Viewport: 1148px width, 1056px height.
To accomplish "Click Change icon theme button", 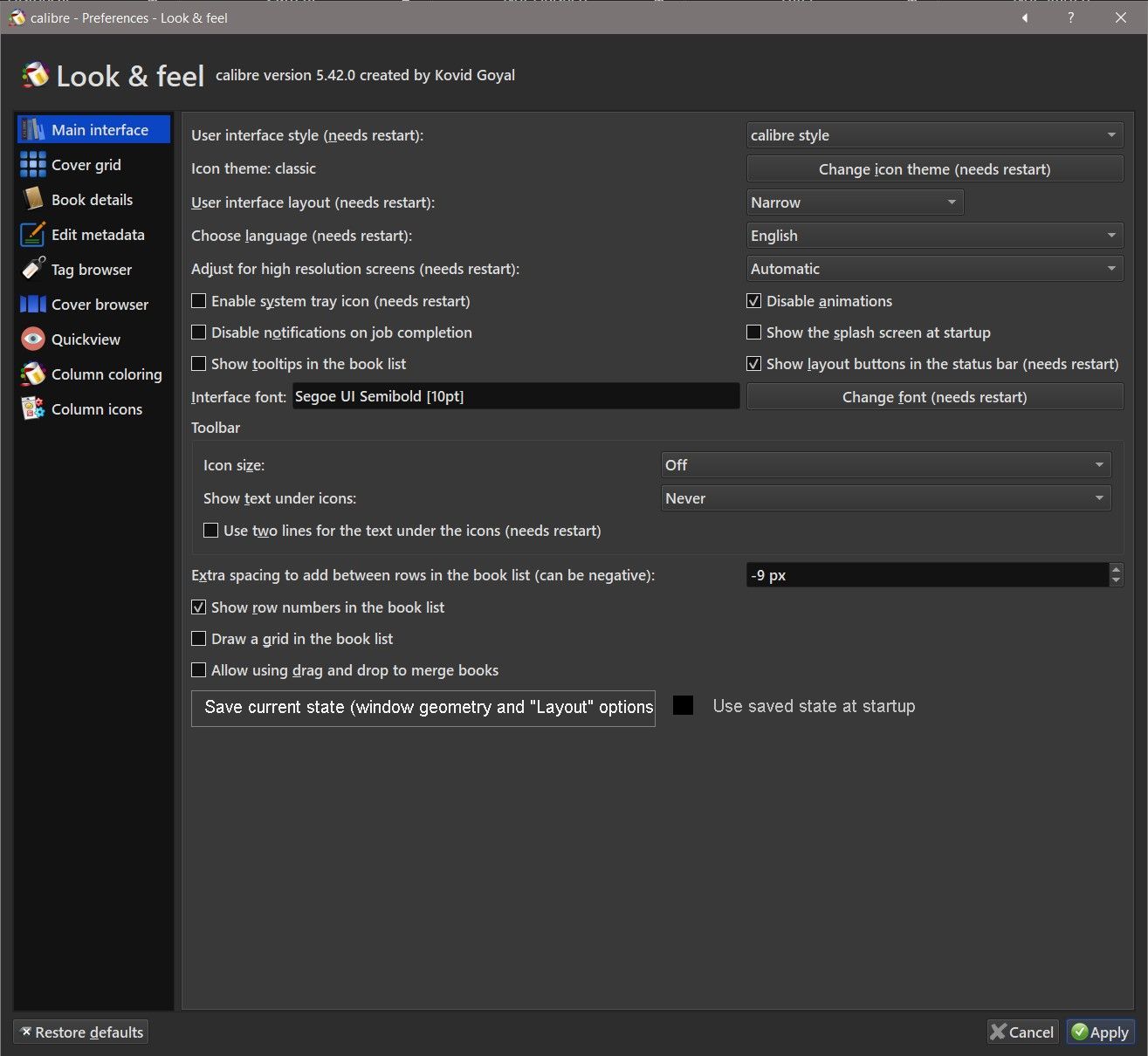I will coord(935,169).
